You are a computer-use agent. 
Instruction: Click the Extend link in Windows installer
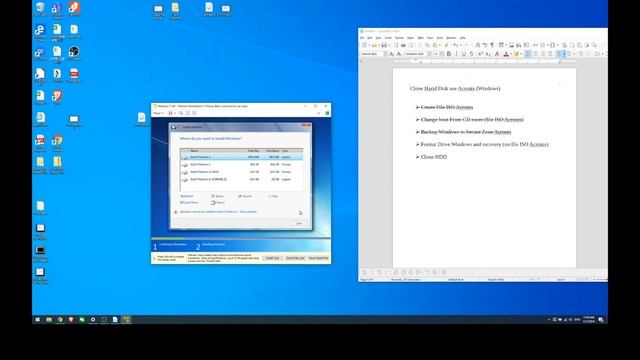click(x=218, y=202)
